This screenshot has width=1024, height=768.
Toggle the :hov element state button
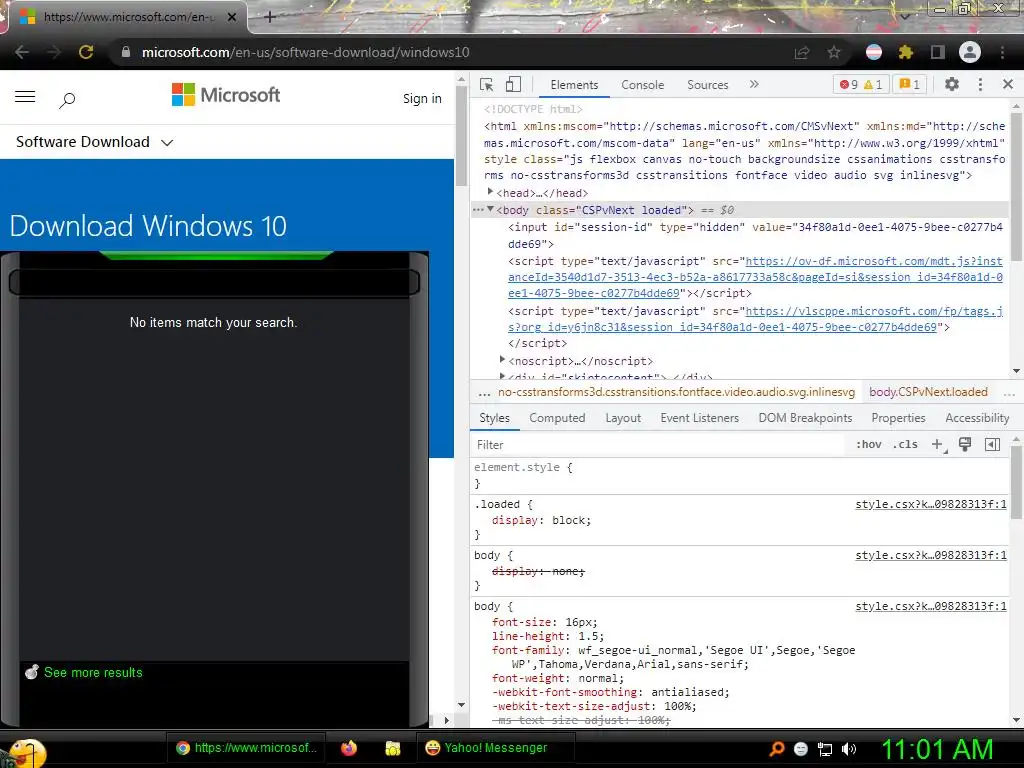click(x=868, y=444)
